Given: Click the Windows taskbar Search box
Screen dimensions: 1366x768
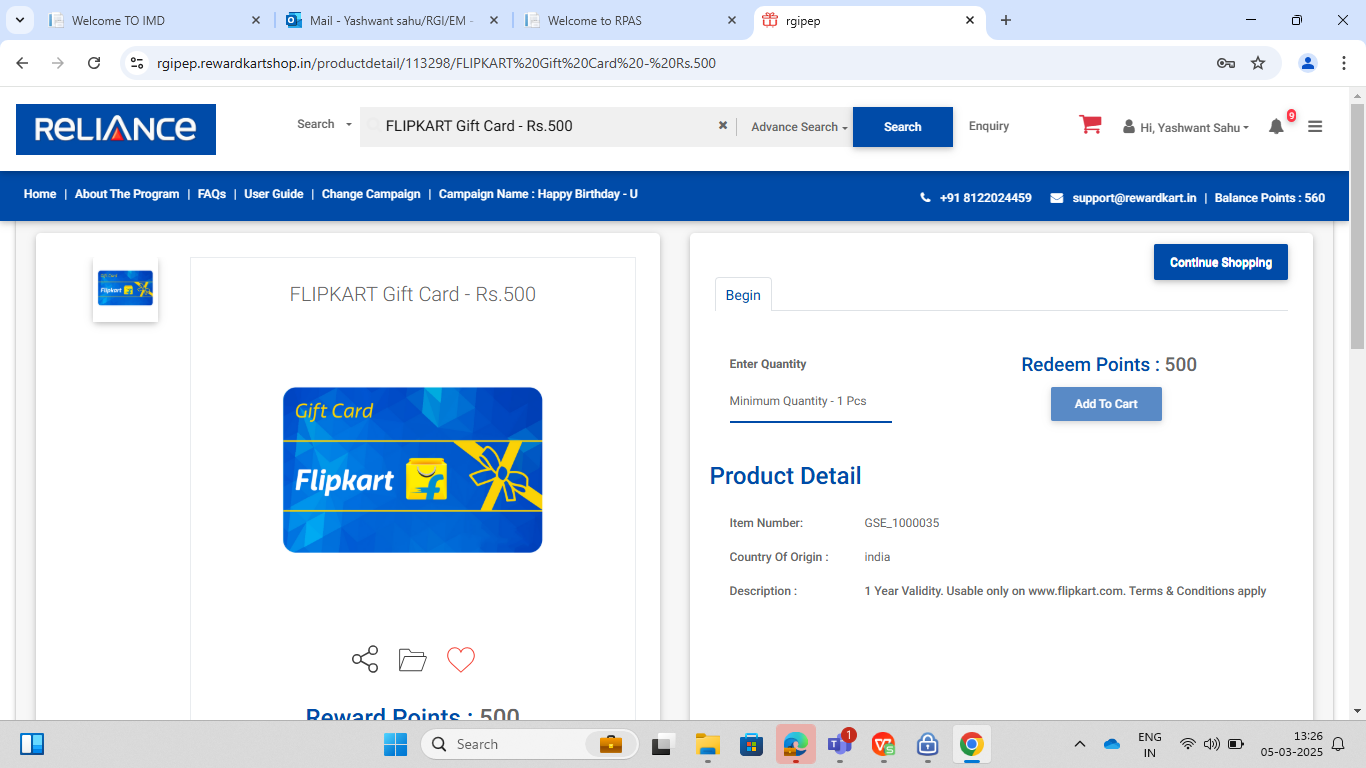Looking at the screenshot, I should click(530, 744).
